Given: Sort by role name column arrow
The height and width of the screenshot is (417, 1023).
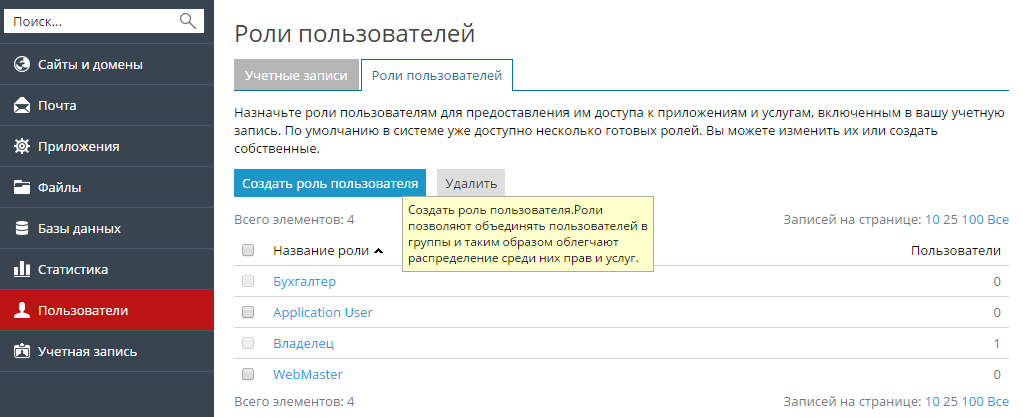Looking at the screenshot, I should click(x=378, y=251).
